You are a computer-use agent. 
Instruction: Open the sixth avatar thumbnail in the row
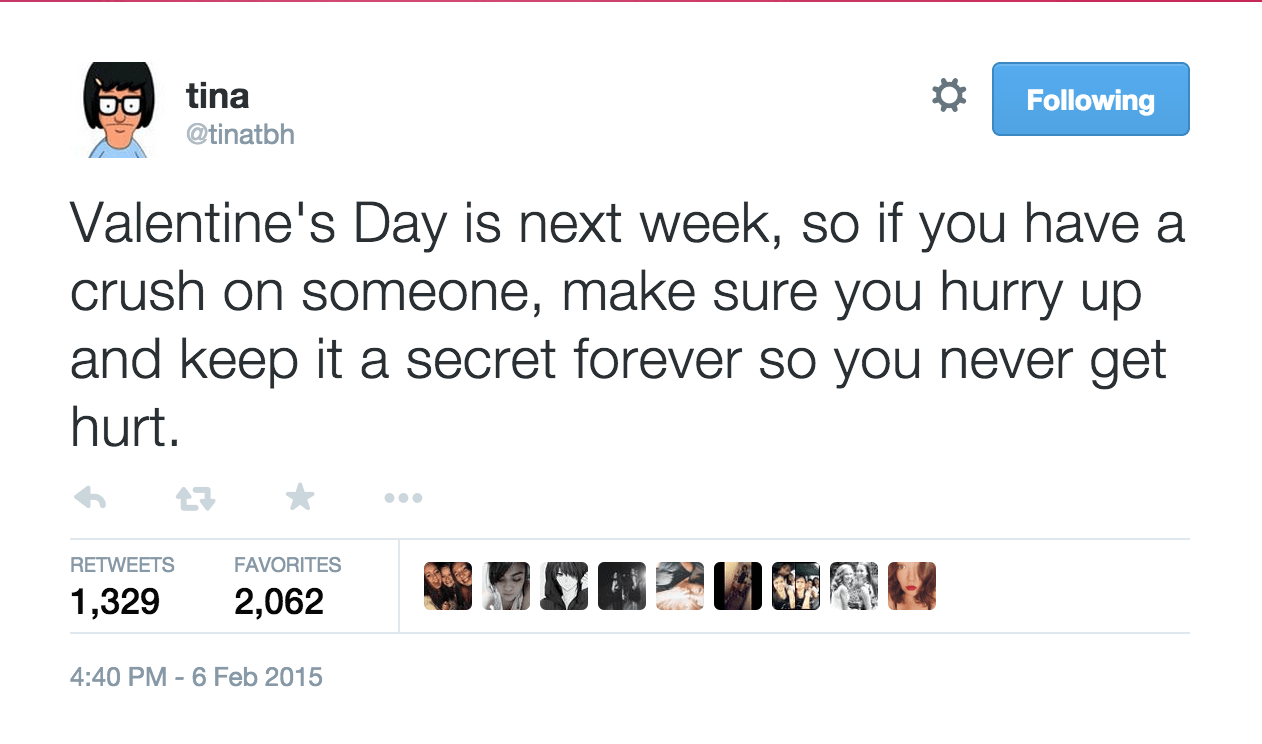pyautogui.click(x=738, y=586)
